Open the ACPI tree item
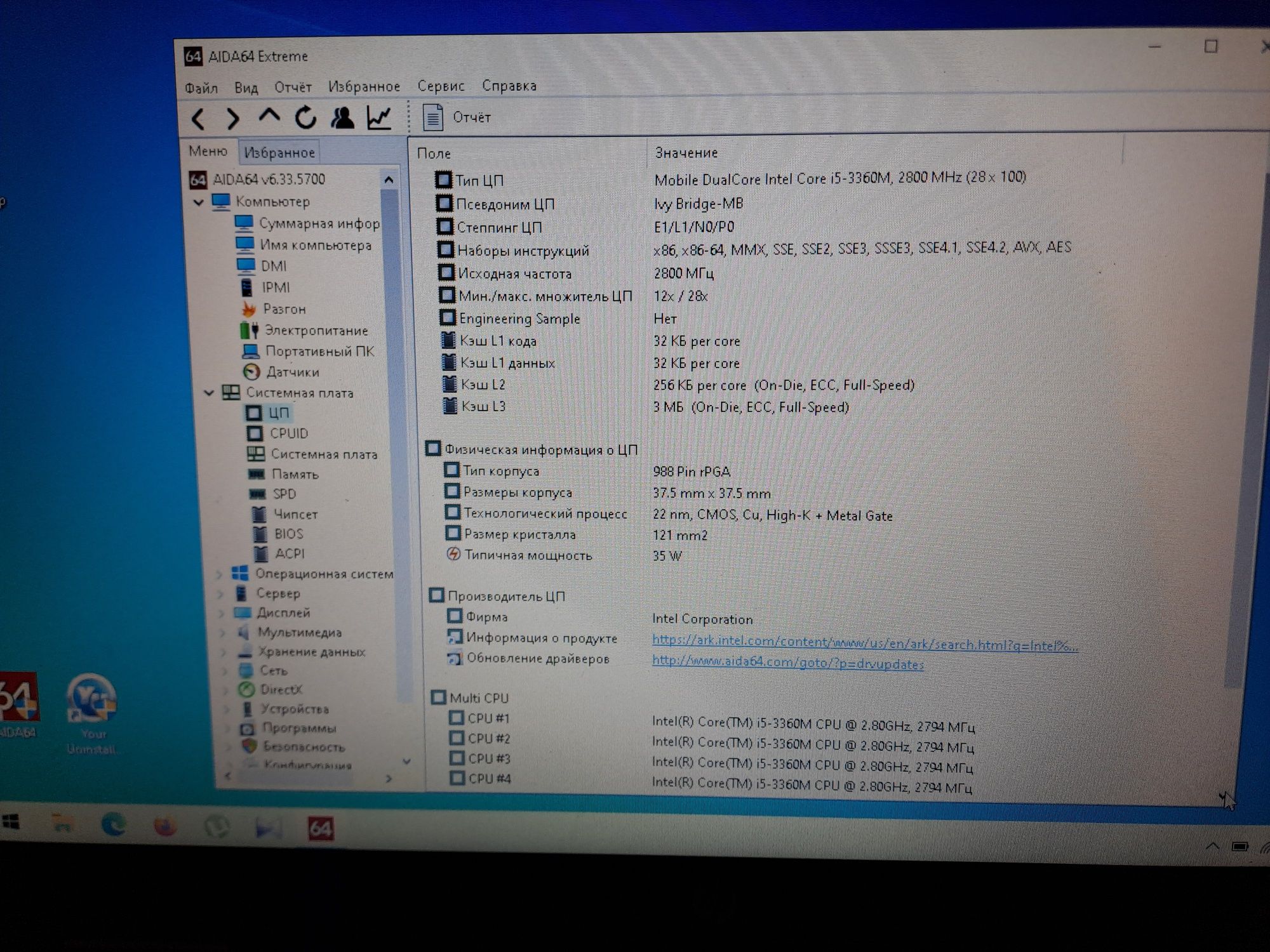1270x952 pixels. tap(279, 553)
